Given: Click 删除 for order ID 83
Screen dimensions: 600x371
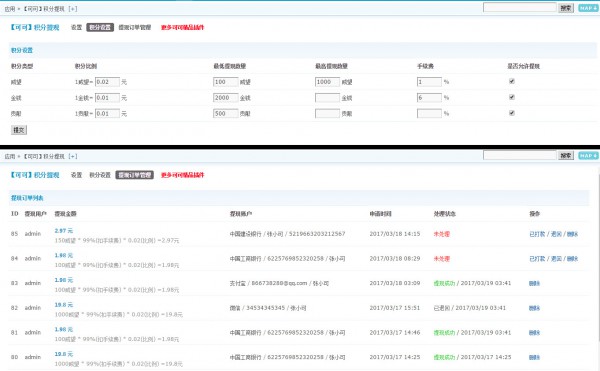Looking at the screenshot, I should (x=534, y=283).
